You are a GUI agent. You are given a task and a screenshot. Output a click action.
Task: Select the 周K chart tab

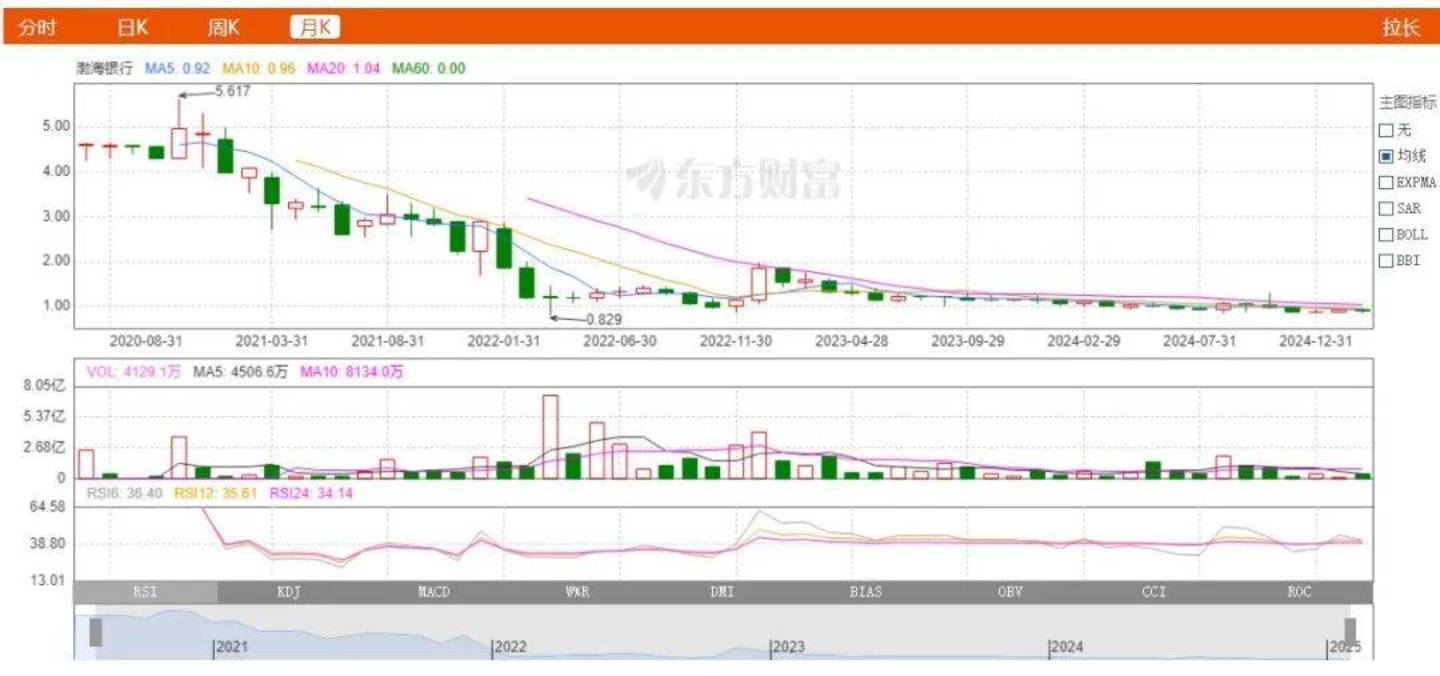(x=223, y=27)
